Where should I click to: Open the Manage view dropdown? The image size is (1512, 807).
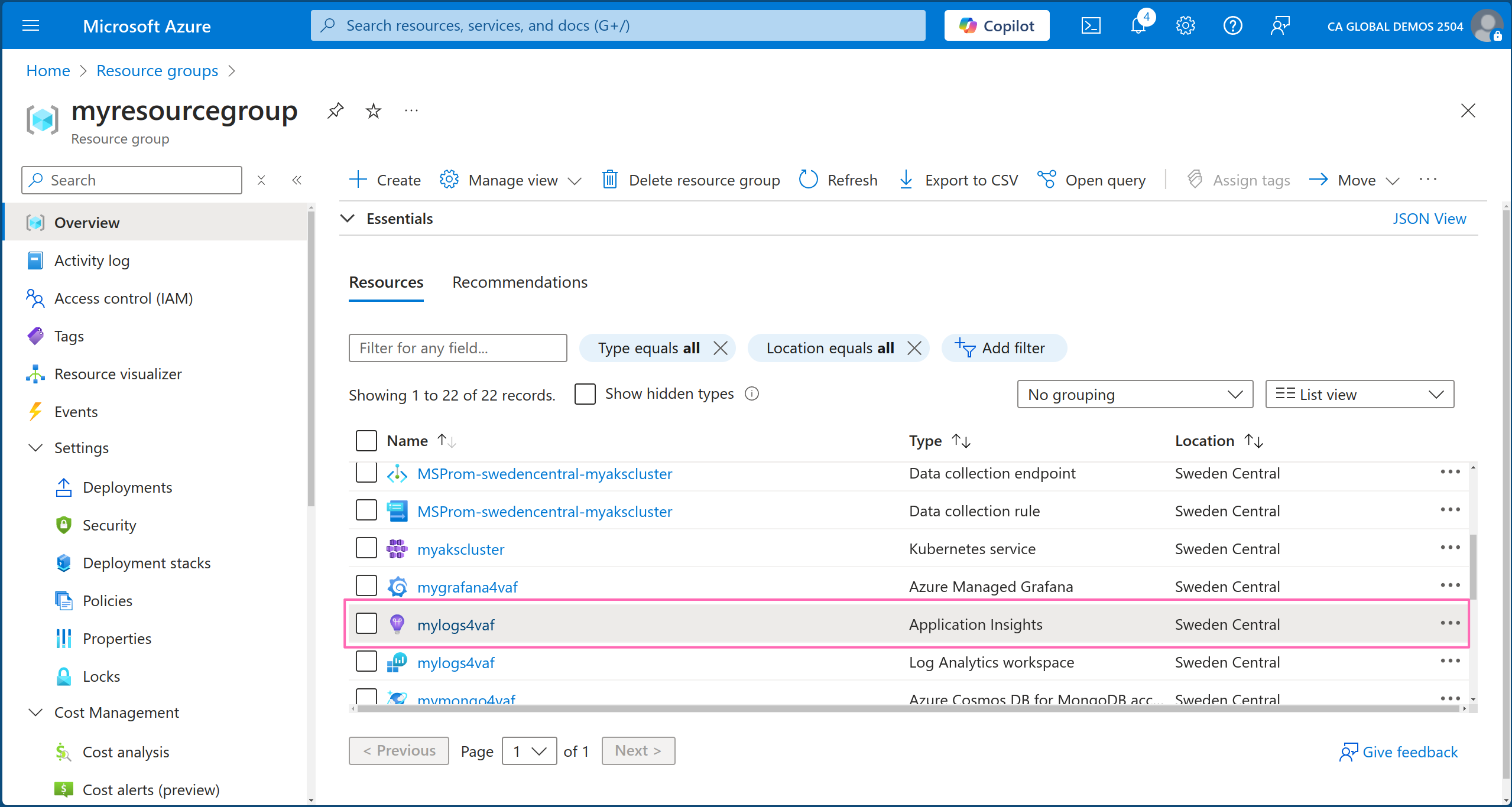pyautogui.click(x=511, y=180)
